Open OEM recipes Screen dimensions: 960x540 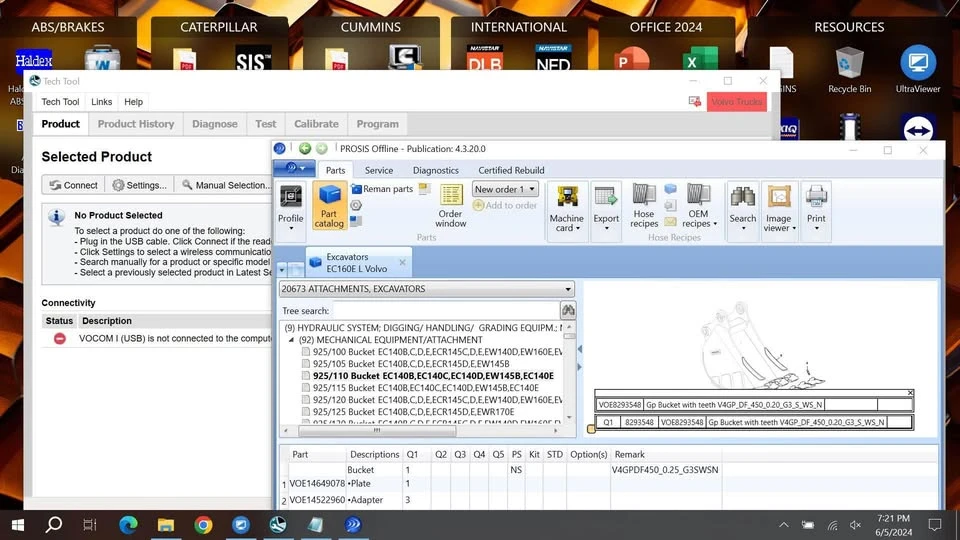point(699,206)
